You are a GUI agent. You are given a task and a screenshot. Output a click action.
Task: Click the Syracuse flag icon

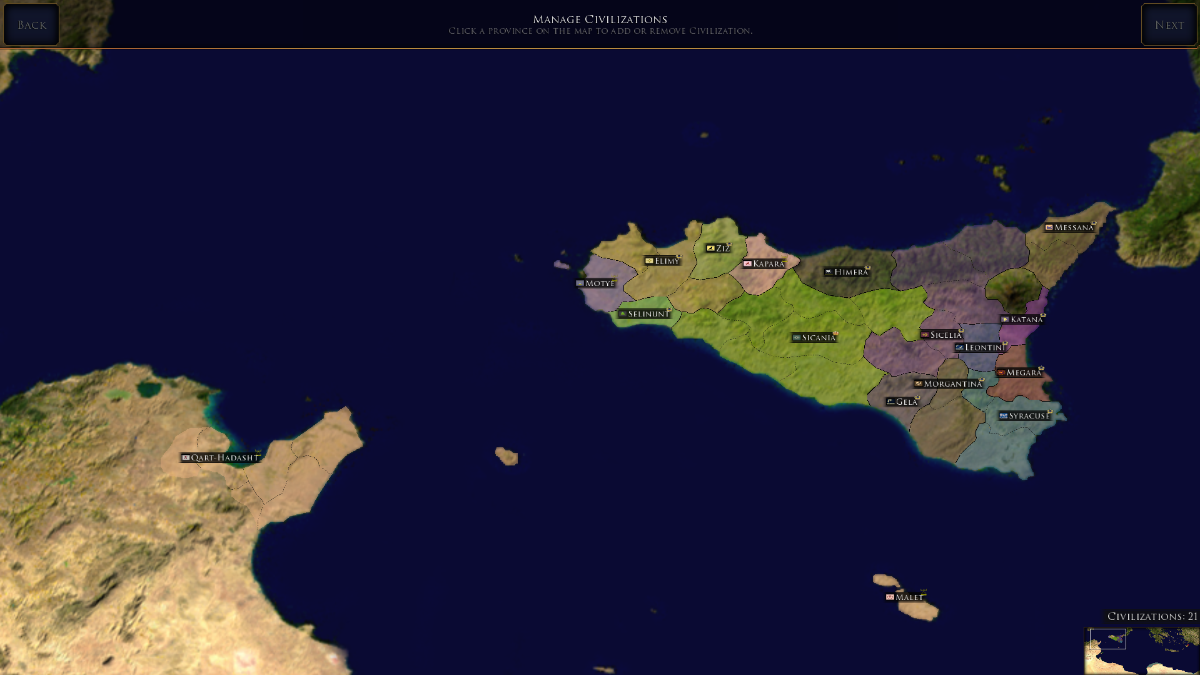coord(1003,416)
